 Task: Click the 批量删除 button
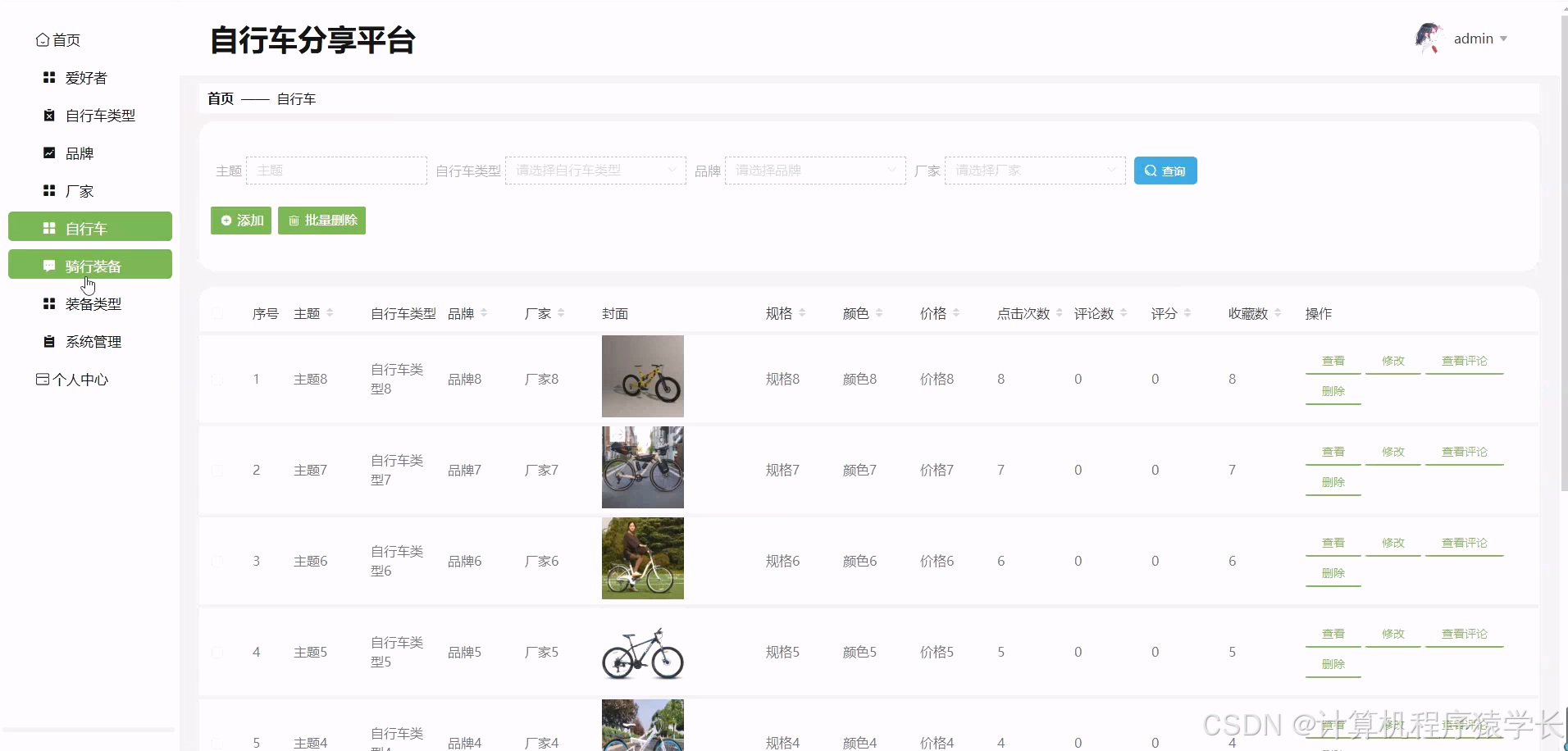(321, 221)
